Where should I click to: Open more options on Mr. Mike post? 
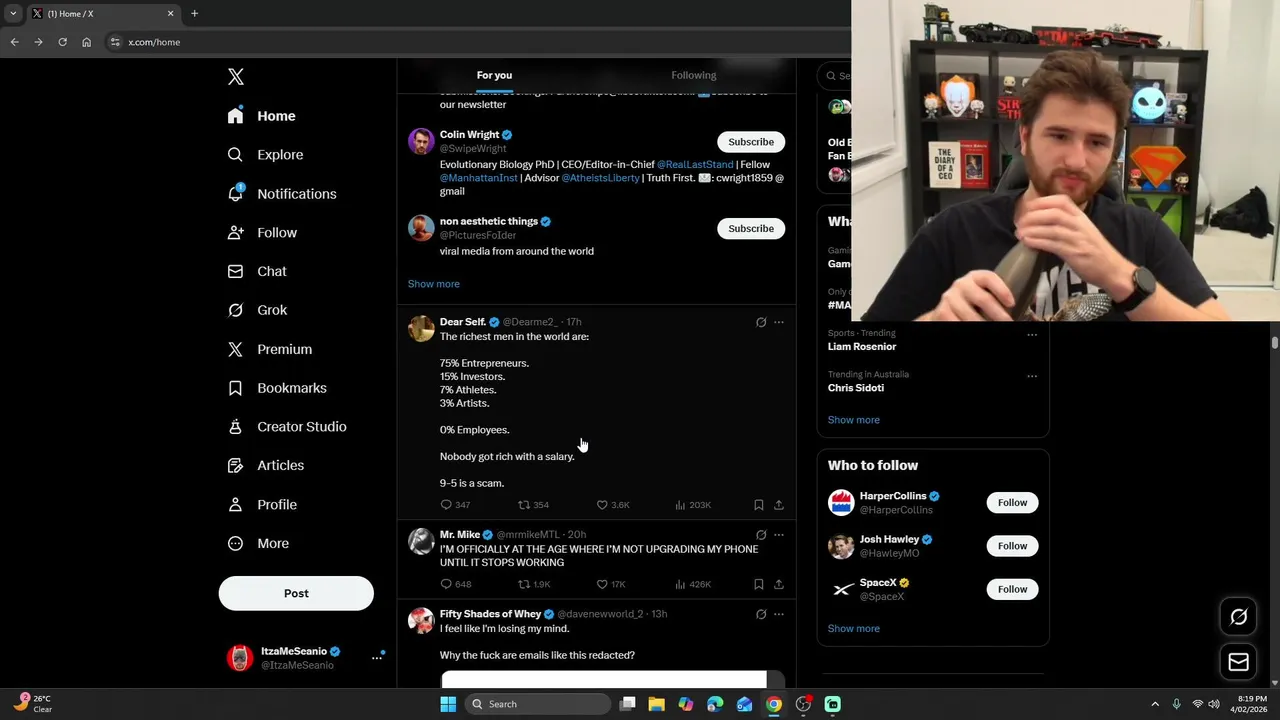point(779,535)
